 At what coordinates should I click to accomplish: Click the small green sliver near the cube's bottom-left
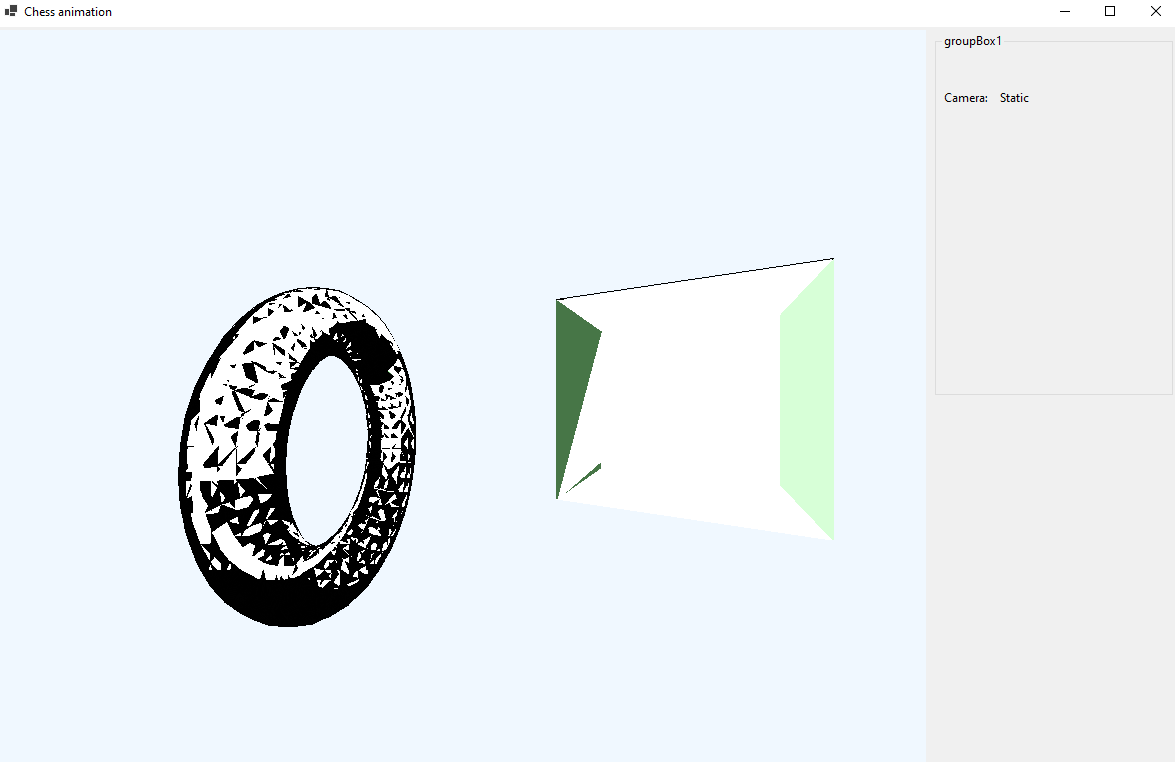click(590, 471)
